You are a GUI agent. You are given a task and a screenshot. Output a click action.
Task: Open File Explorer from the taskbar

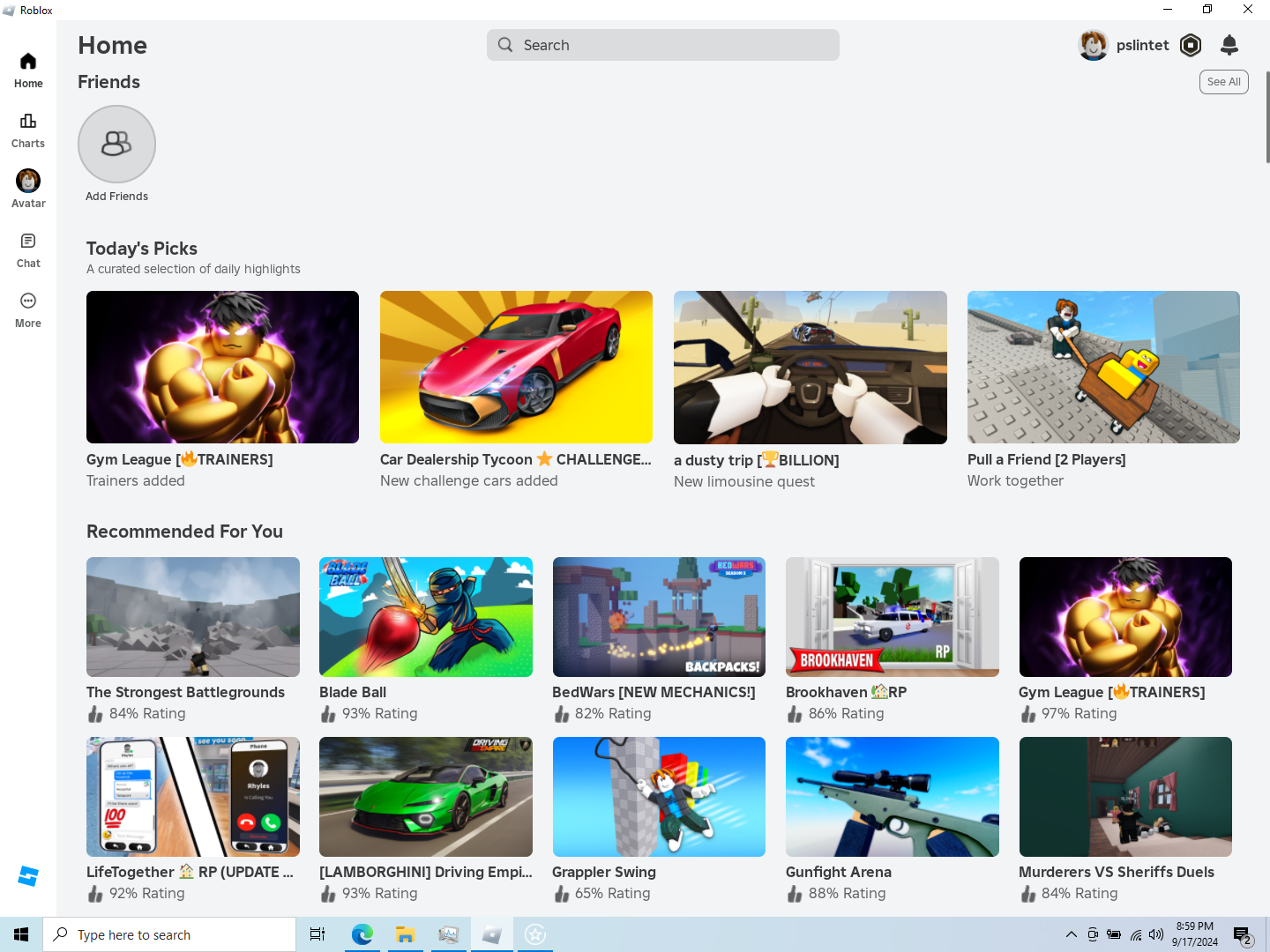pyautogui.click(x=405, y=934)
